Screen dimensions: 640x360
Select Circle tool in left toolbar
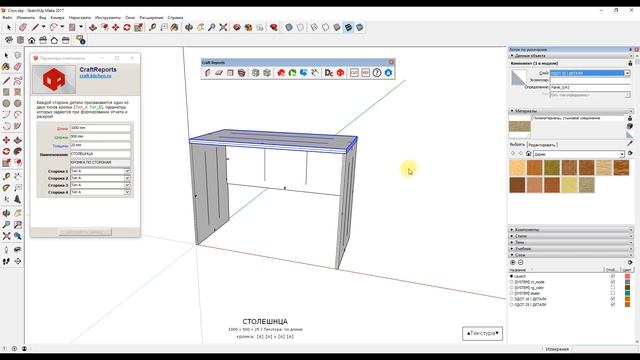pyautogui.click(x=6, y=104)
